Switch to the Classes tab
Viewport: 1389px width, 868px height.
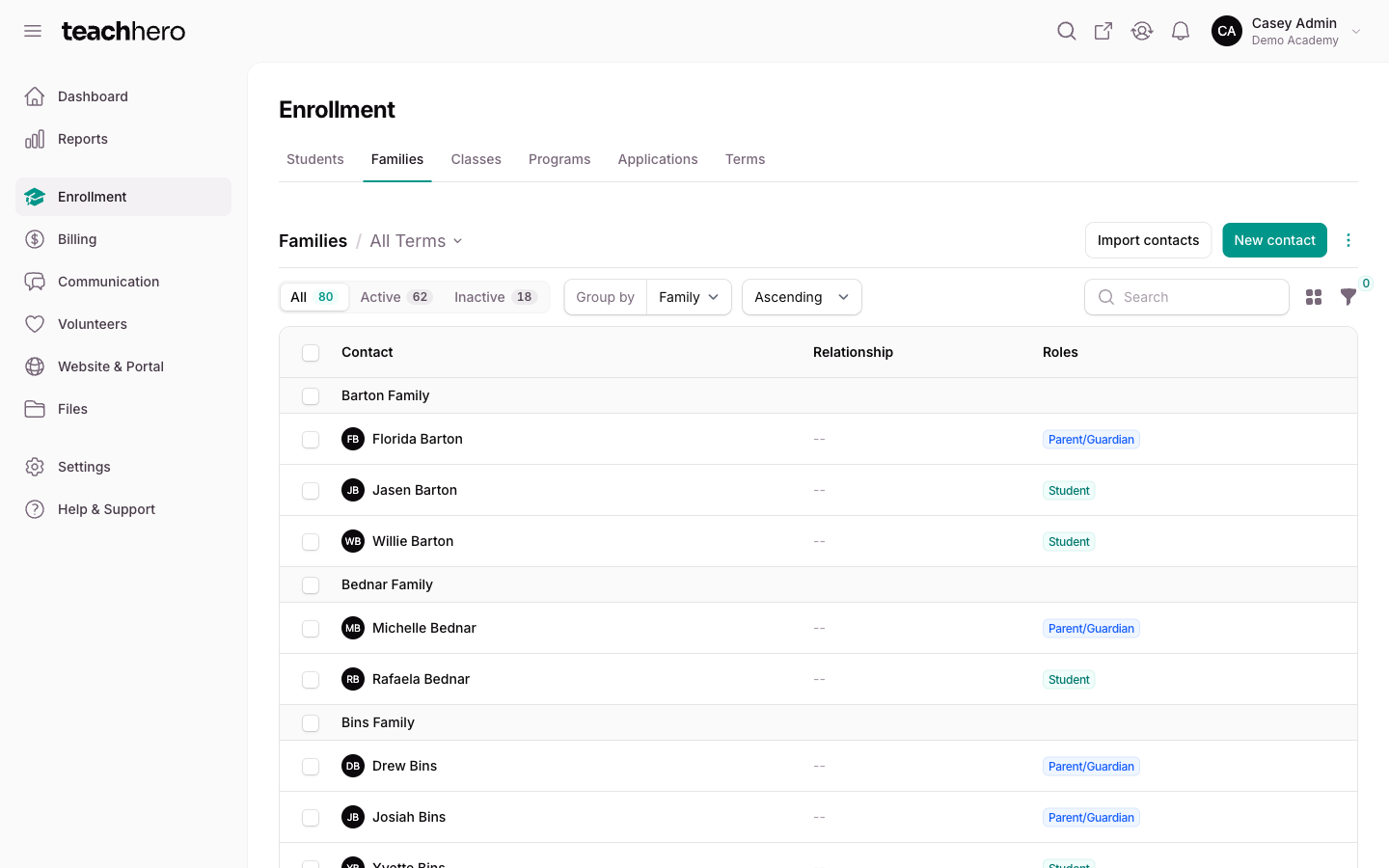(477, 159)
